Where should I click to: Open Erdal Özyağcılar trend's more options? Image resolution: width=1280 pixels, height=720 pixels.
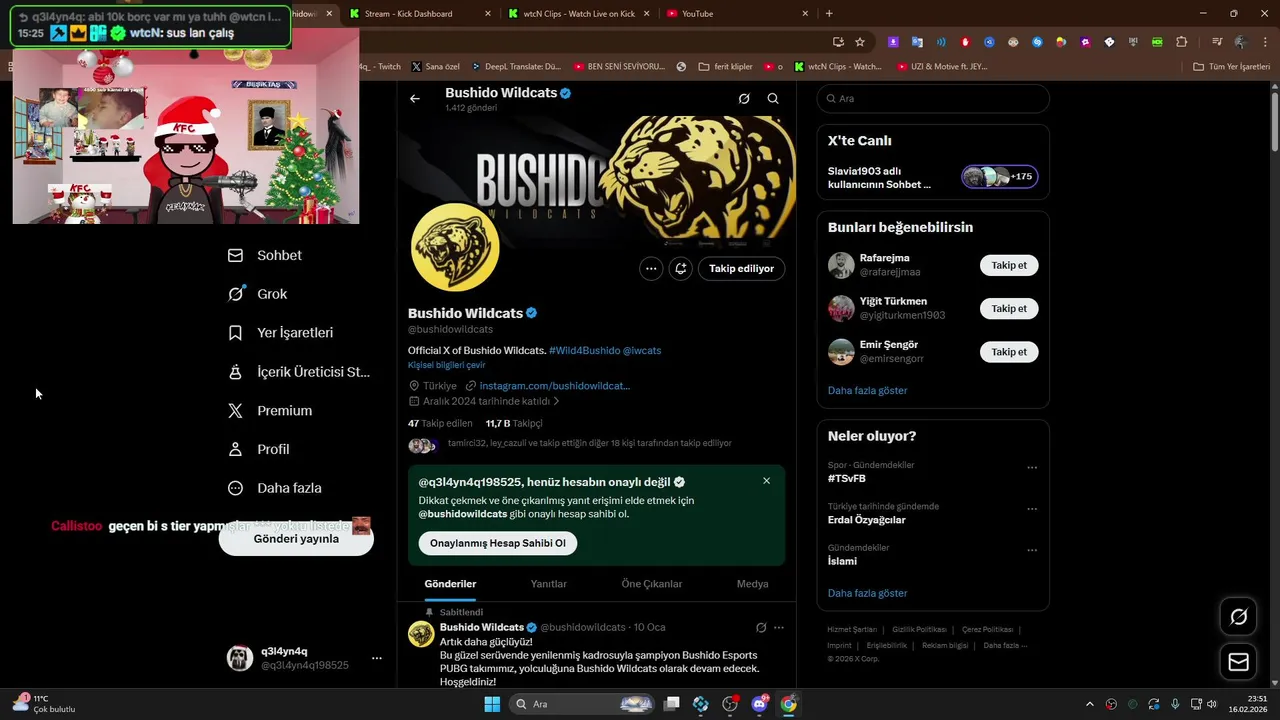[x=1032, y=509]
